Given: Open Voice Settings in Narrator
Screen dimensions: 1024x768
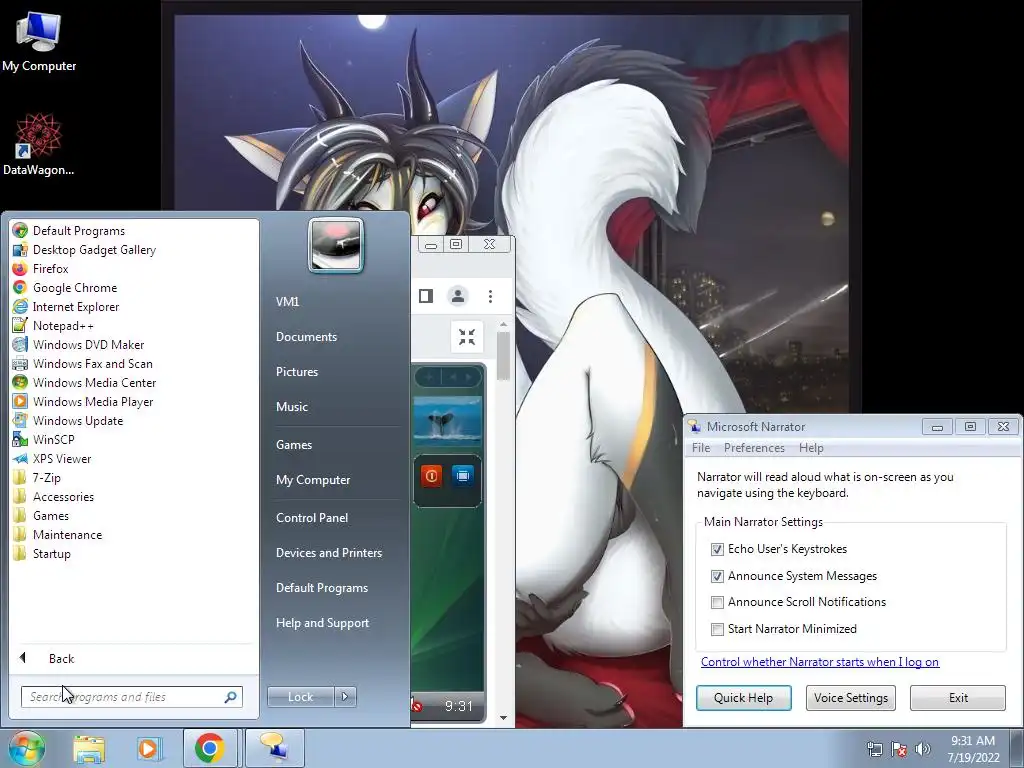Looking at the screenshot, I should click(x=851, y=697).
